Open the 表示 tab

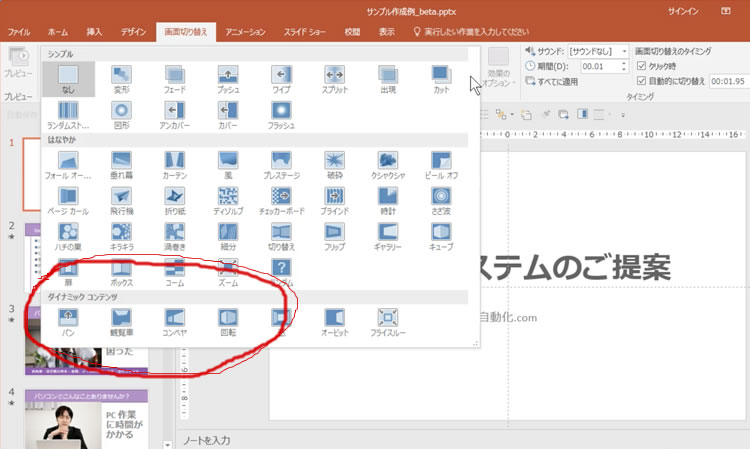(386, 32)
